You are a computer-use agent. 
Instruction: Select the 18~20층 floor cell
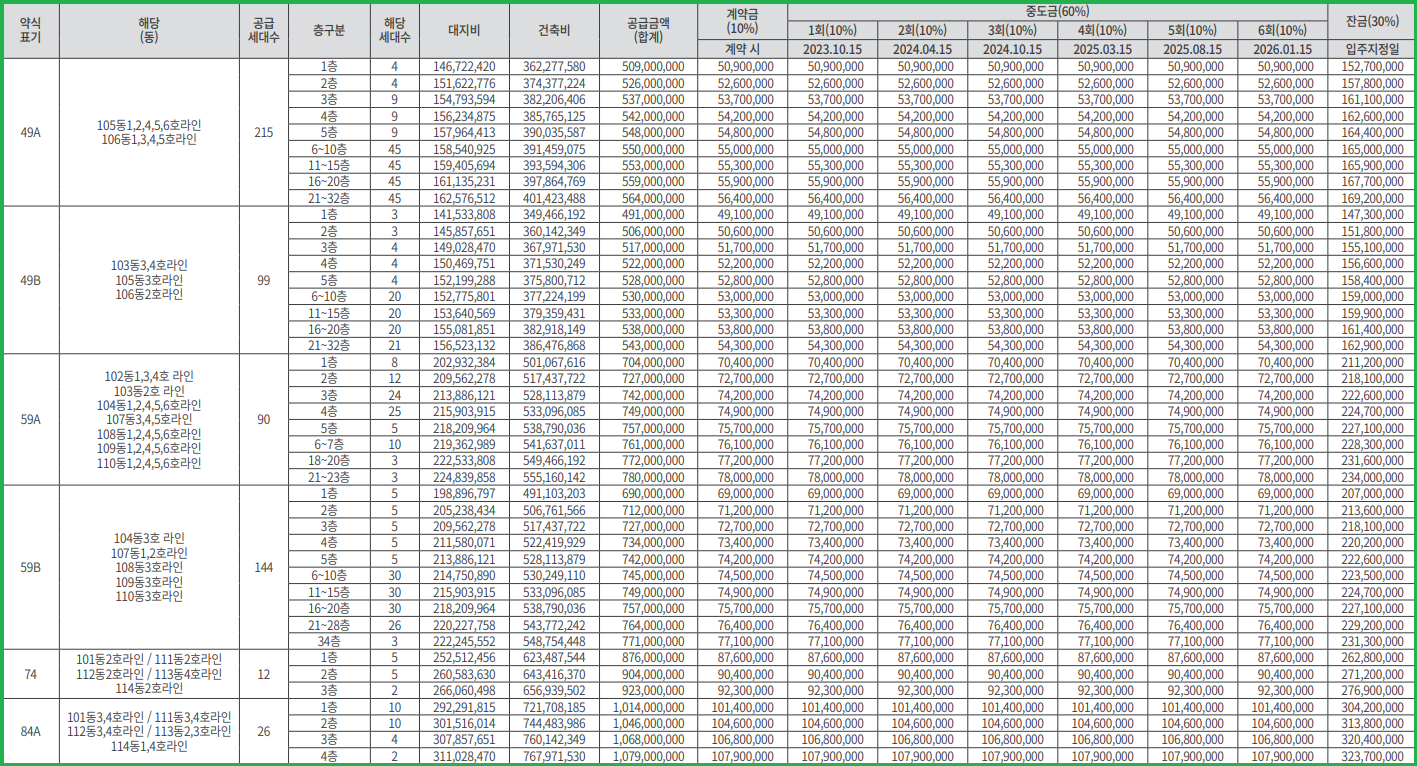tap(329, 460)
